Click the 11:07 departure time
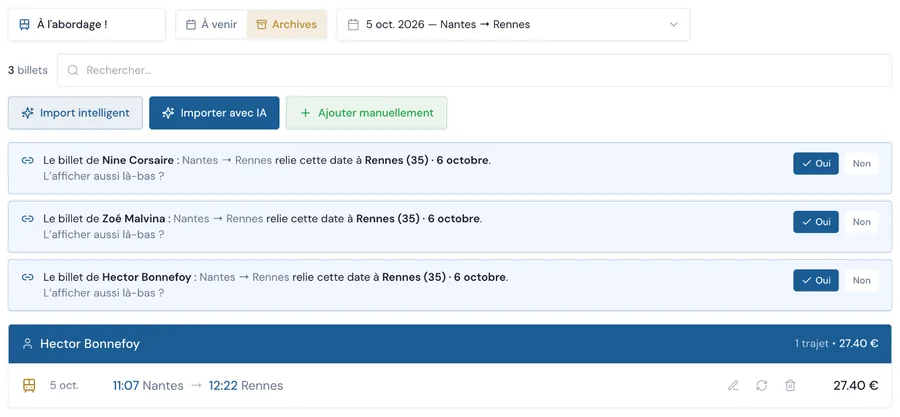This screenshot has height=417, width=900. coord(126,385)
